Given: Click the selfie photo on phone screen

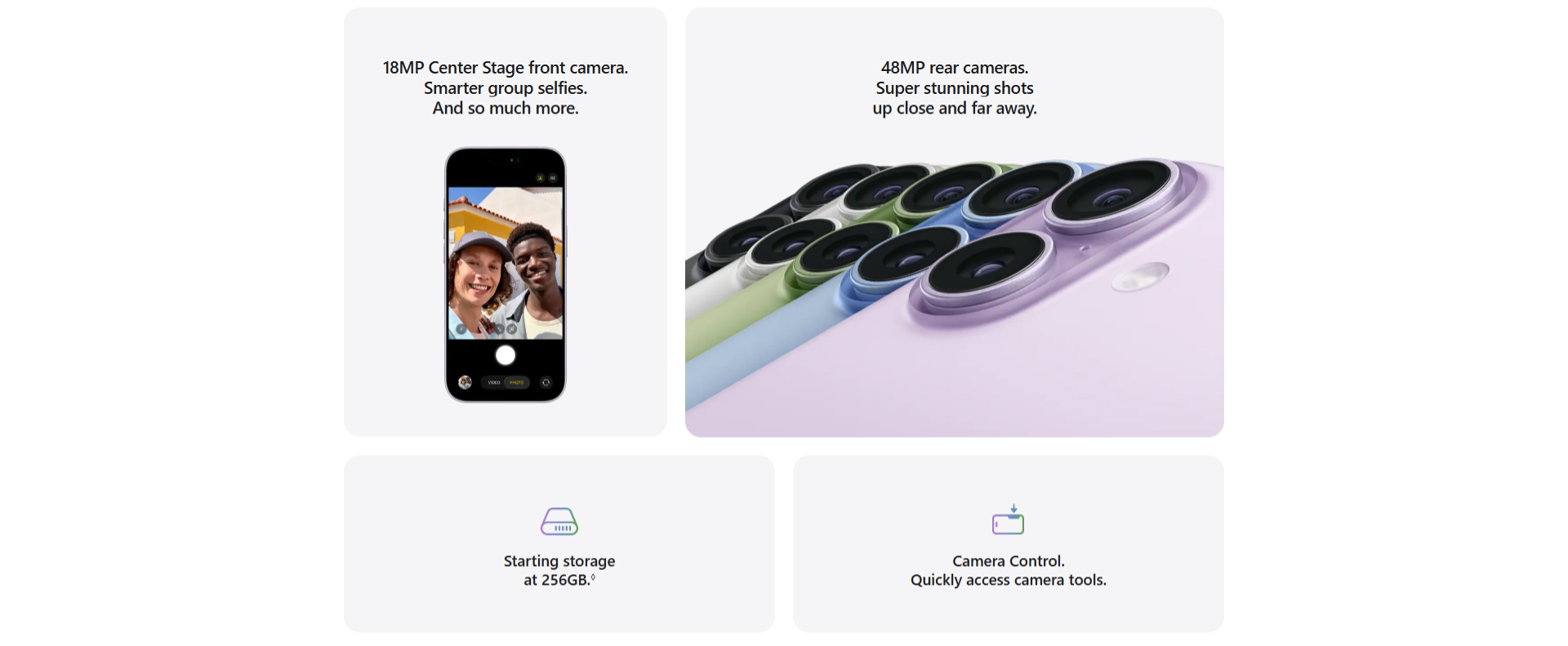Looking at the screenshot, I should 506,263.
